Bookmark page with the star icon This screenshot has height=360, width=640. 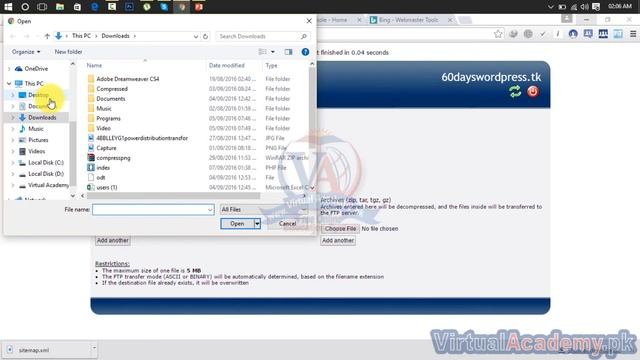coord(498,34)
